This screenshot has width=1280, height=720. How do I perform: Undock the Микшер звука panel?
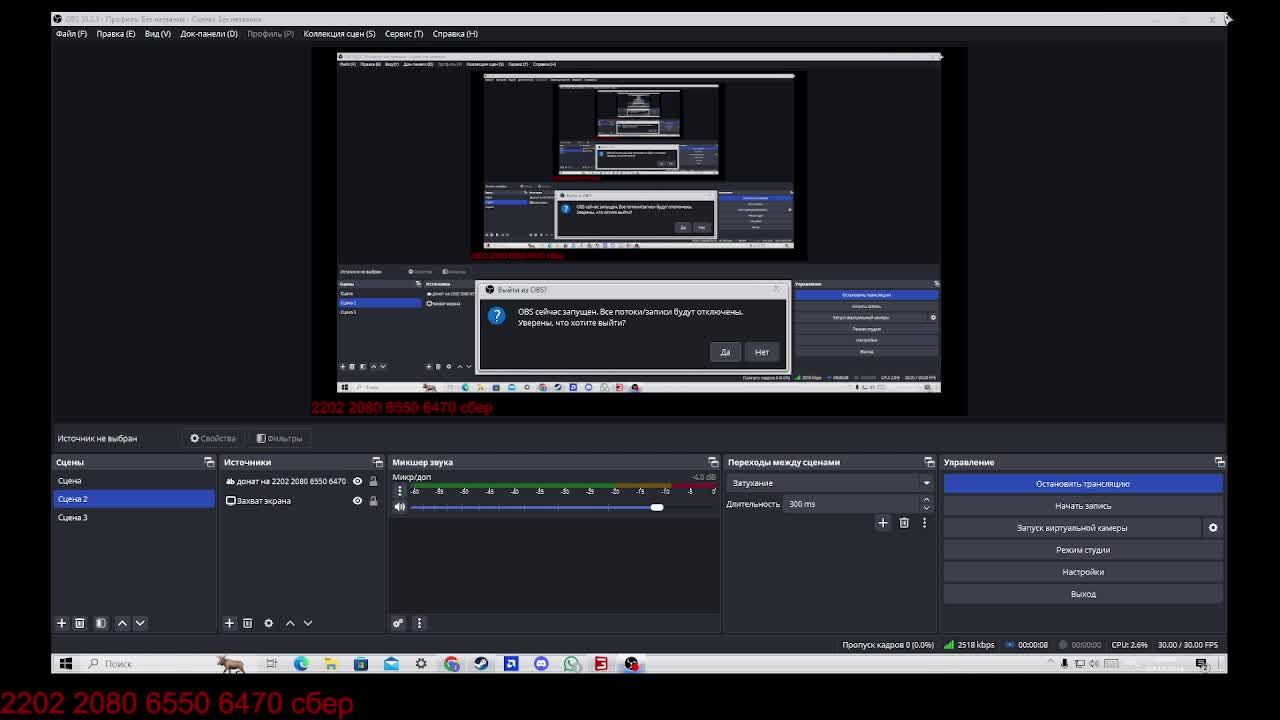tap(713, 462)
